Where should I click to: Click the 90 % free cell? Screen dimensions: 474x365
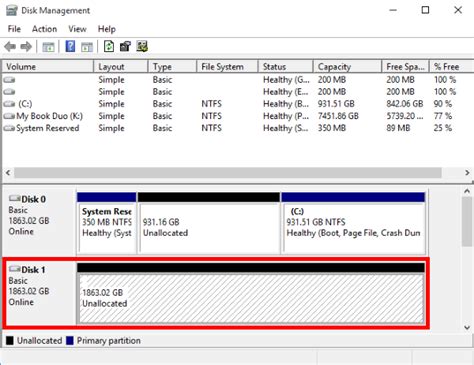tap(443, 104)
